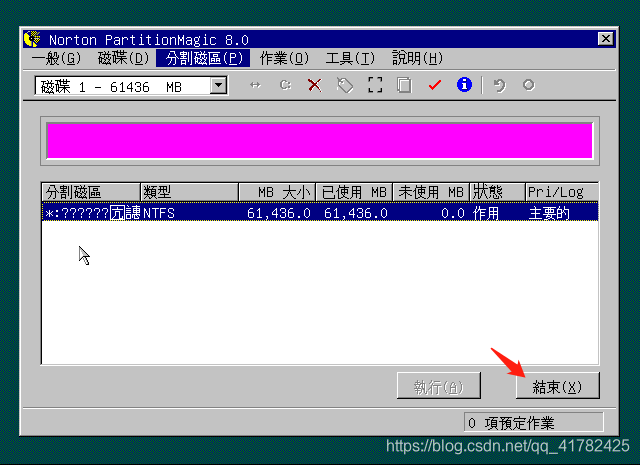Click the blue info properties icon
640x465 pixels.
[464, 85]
